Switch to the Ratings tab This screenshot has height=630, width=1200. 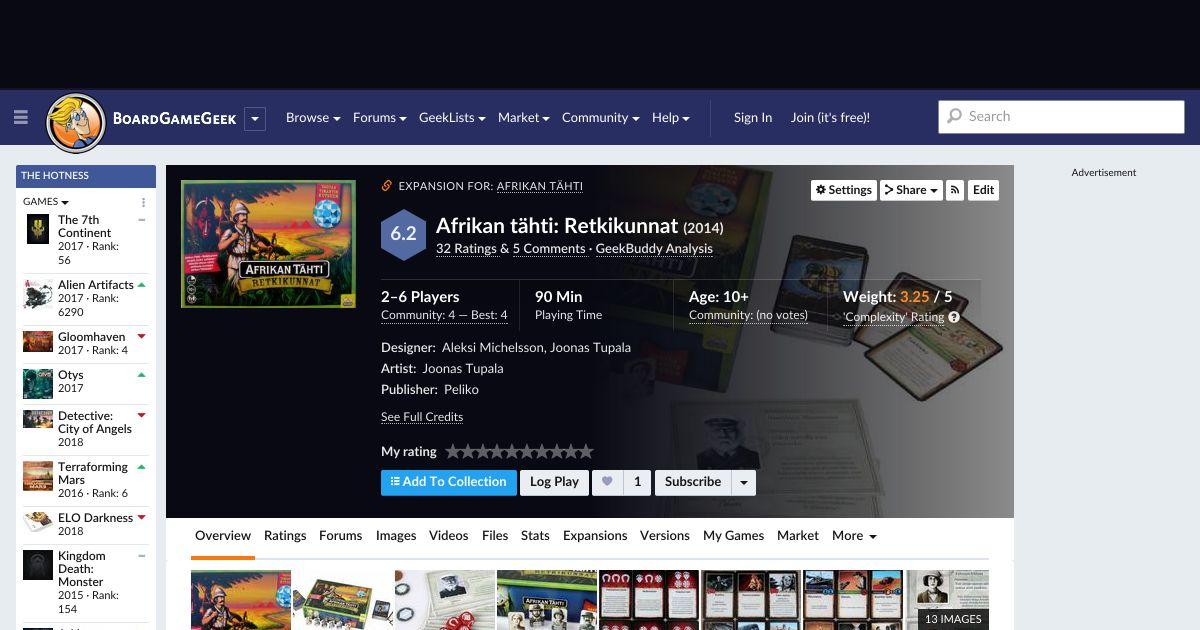285,536
